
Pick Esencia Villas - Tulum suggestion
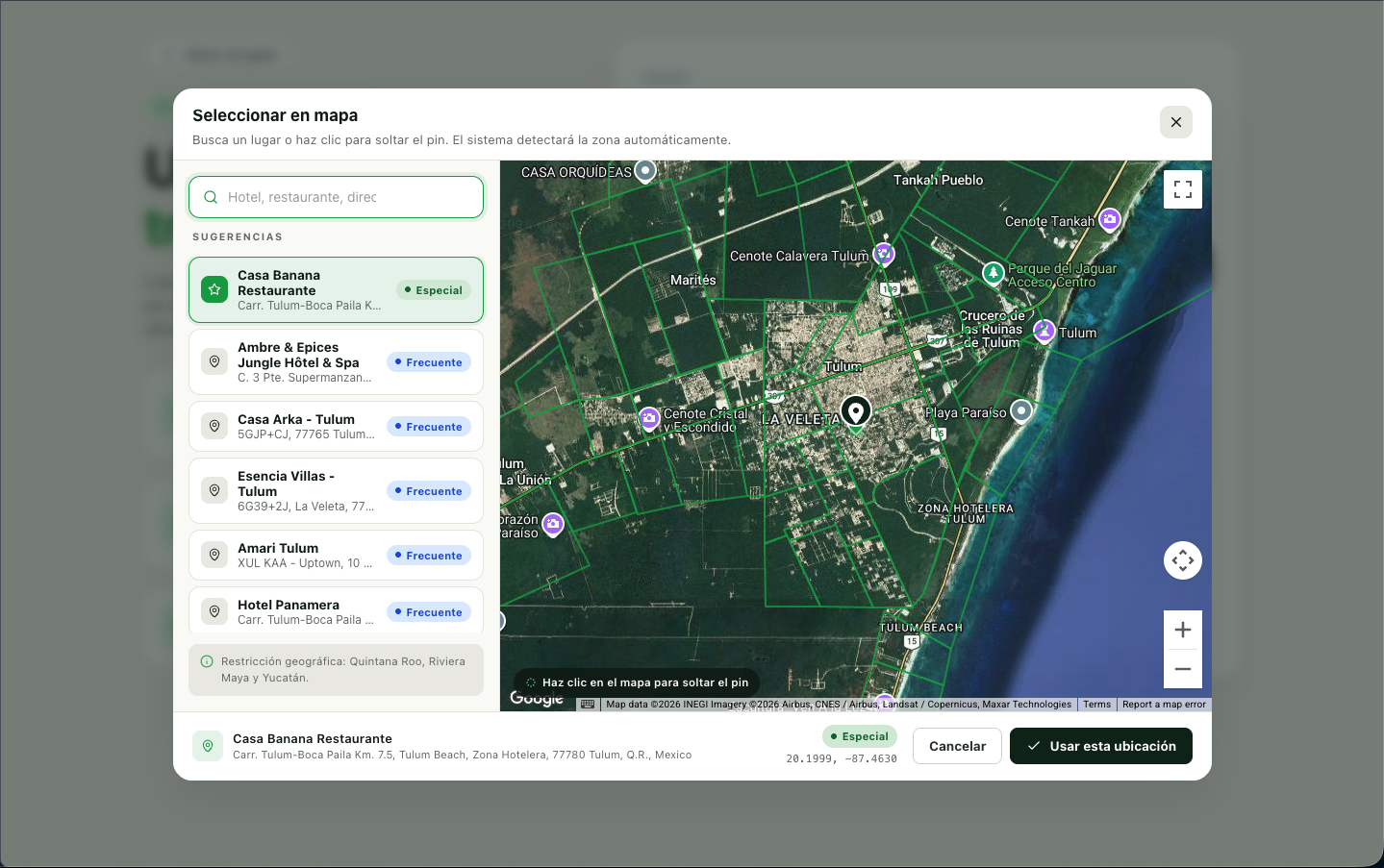click(x=336, y=490)
